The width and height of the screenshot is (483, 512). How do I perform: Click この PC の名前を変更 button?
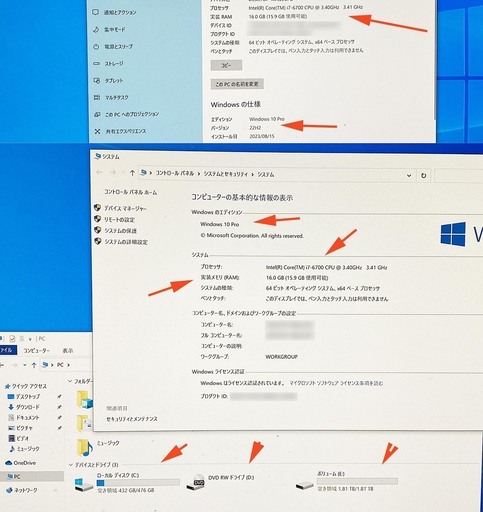pyautogui.click(x=237, y=84)
